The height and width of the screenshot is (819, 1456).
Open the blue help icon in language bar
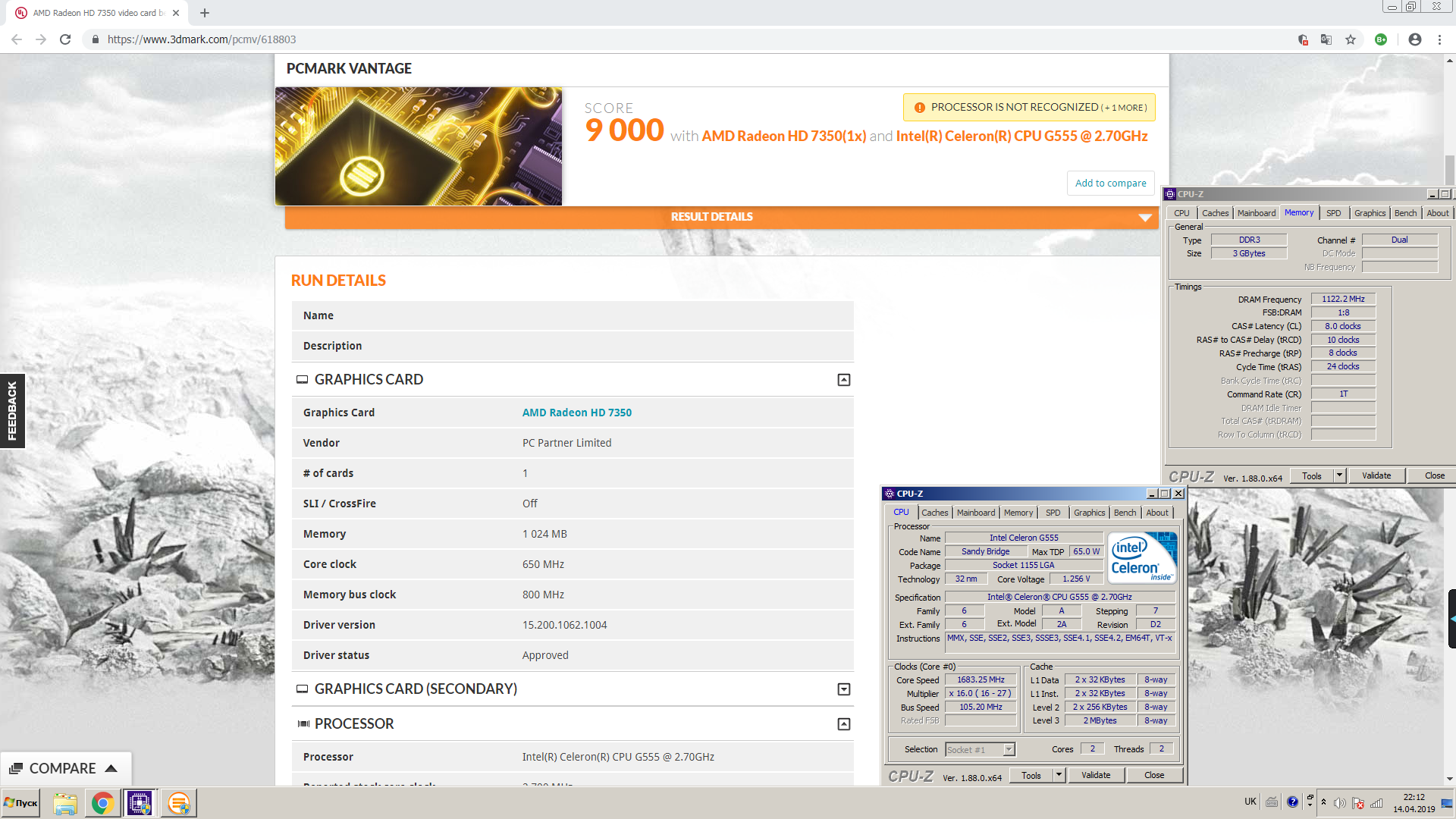(1292, 802)
